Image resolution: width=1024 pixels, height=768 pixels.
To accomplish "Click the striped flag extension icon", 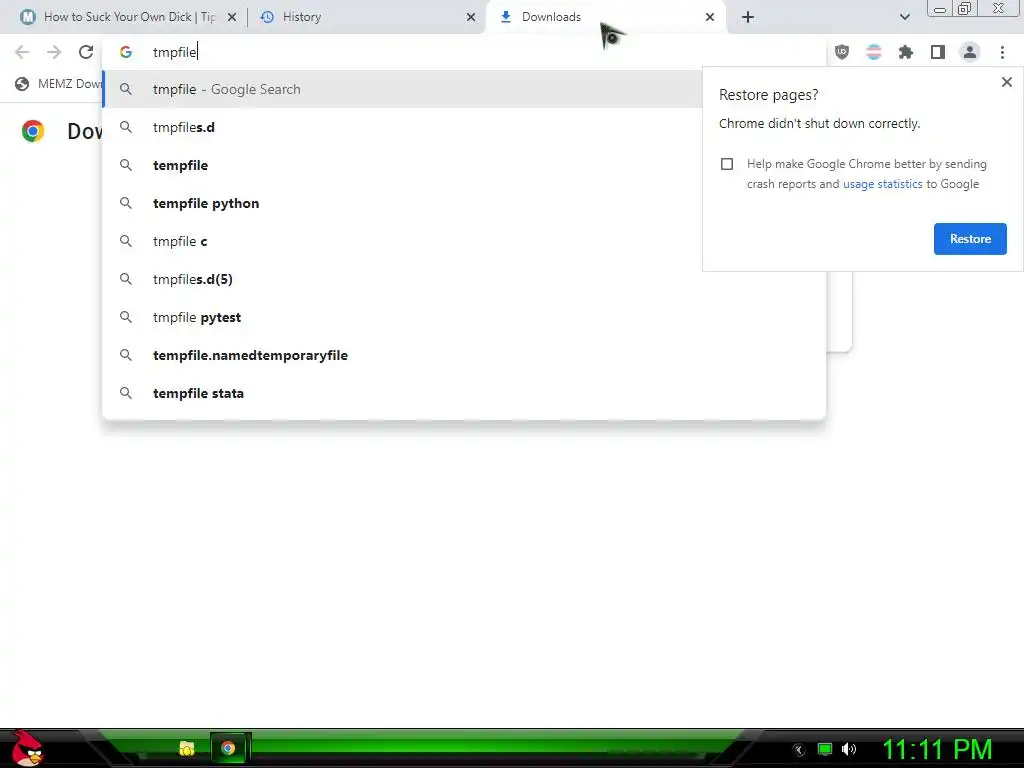I will [874, 52].
